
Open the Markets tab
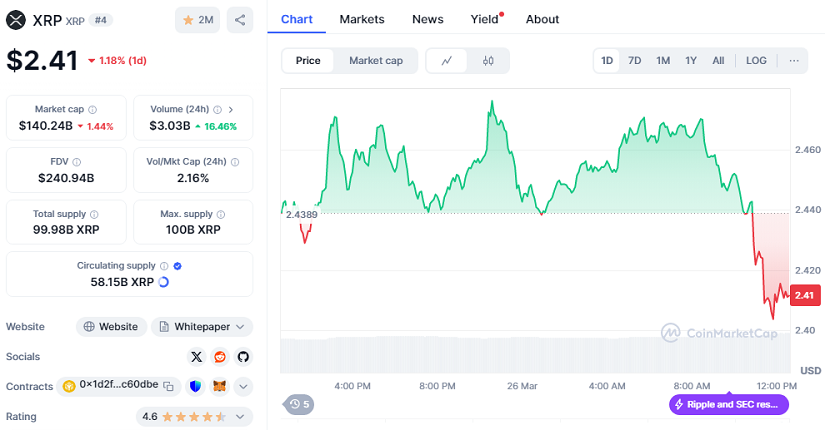pyautogui.click(x=362, y=19)
